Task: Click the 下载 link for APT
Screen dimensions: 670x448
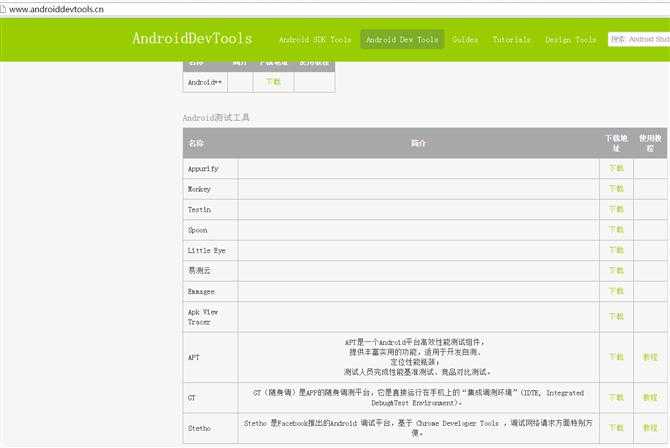Action: coord(616,357)
